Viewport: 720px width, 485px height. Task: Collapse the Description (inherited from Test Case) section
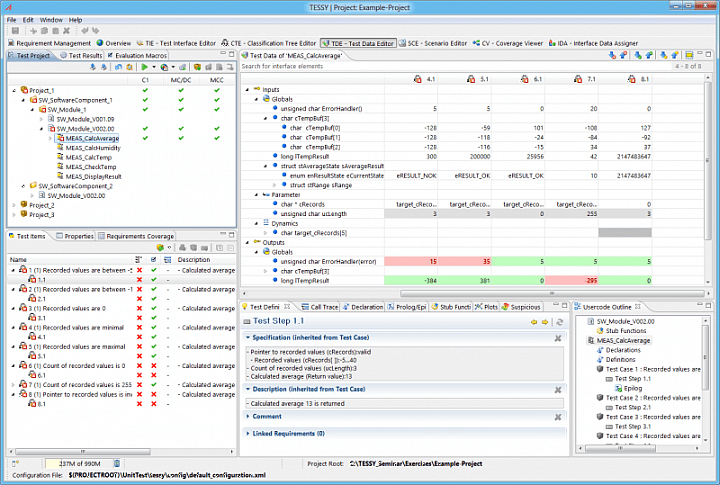click(249, 389)
